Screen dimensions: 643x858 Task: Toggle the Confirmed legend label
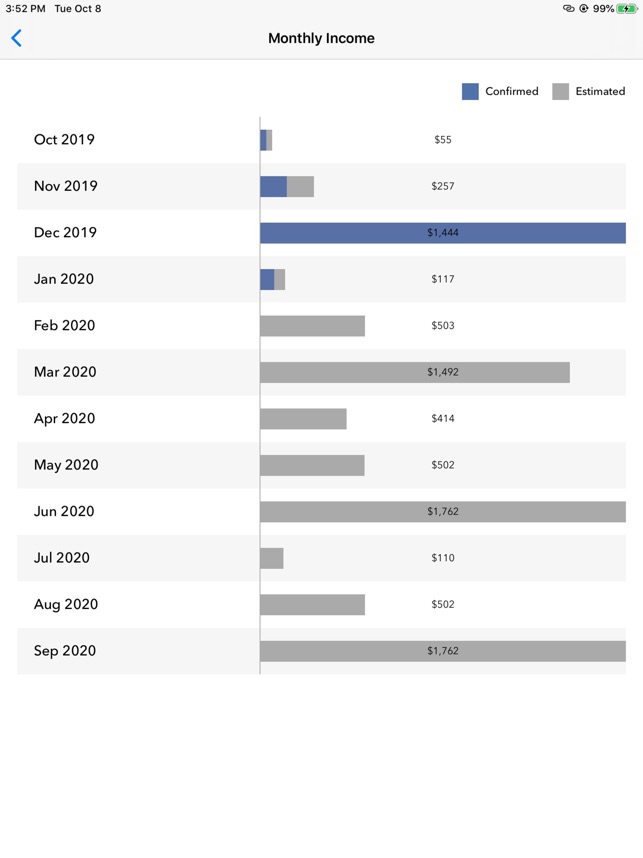tap(507, 91)
